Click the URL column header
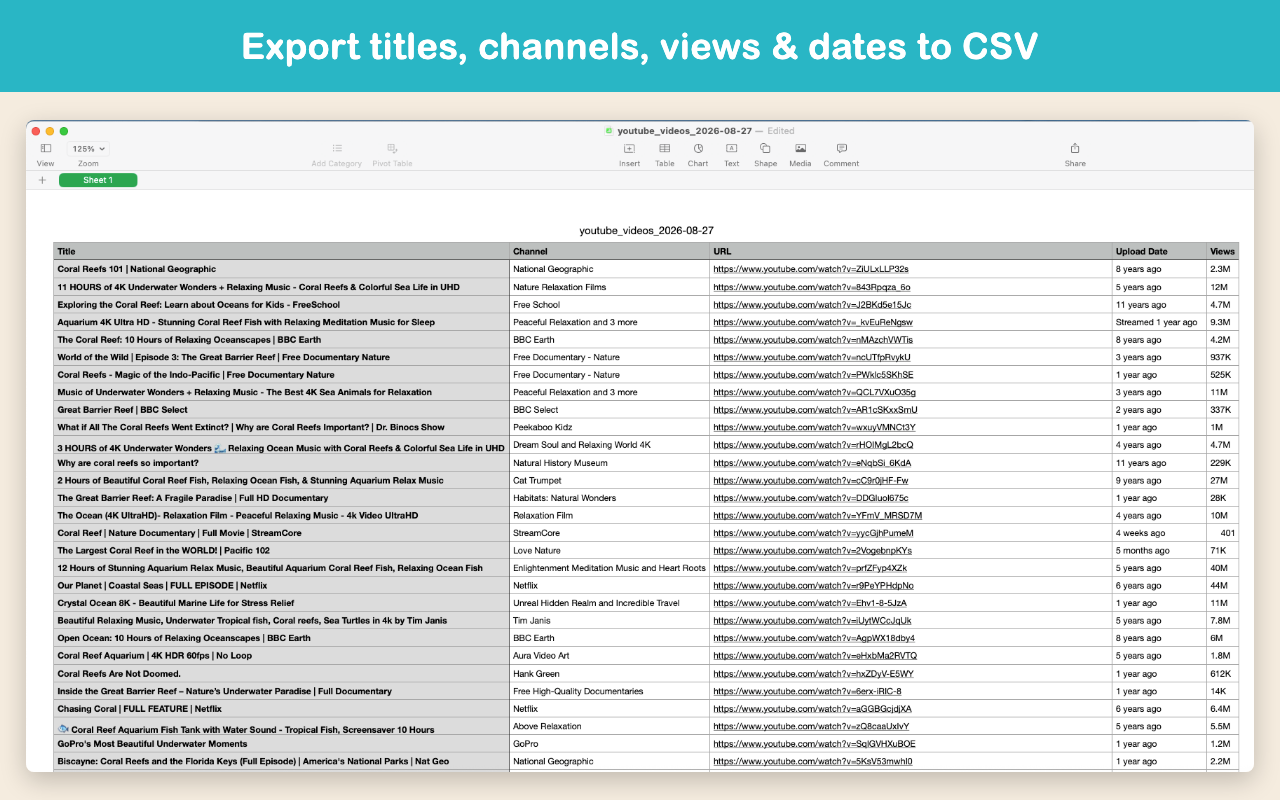Image resolution: width=1280 pixels, height=800 pixels. click(910, 251)
